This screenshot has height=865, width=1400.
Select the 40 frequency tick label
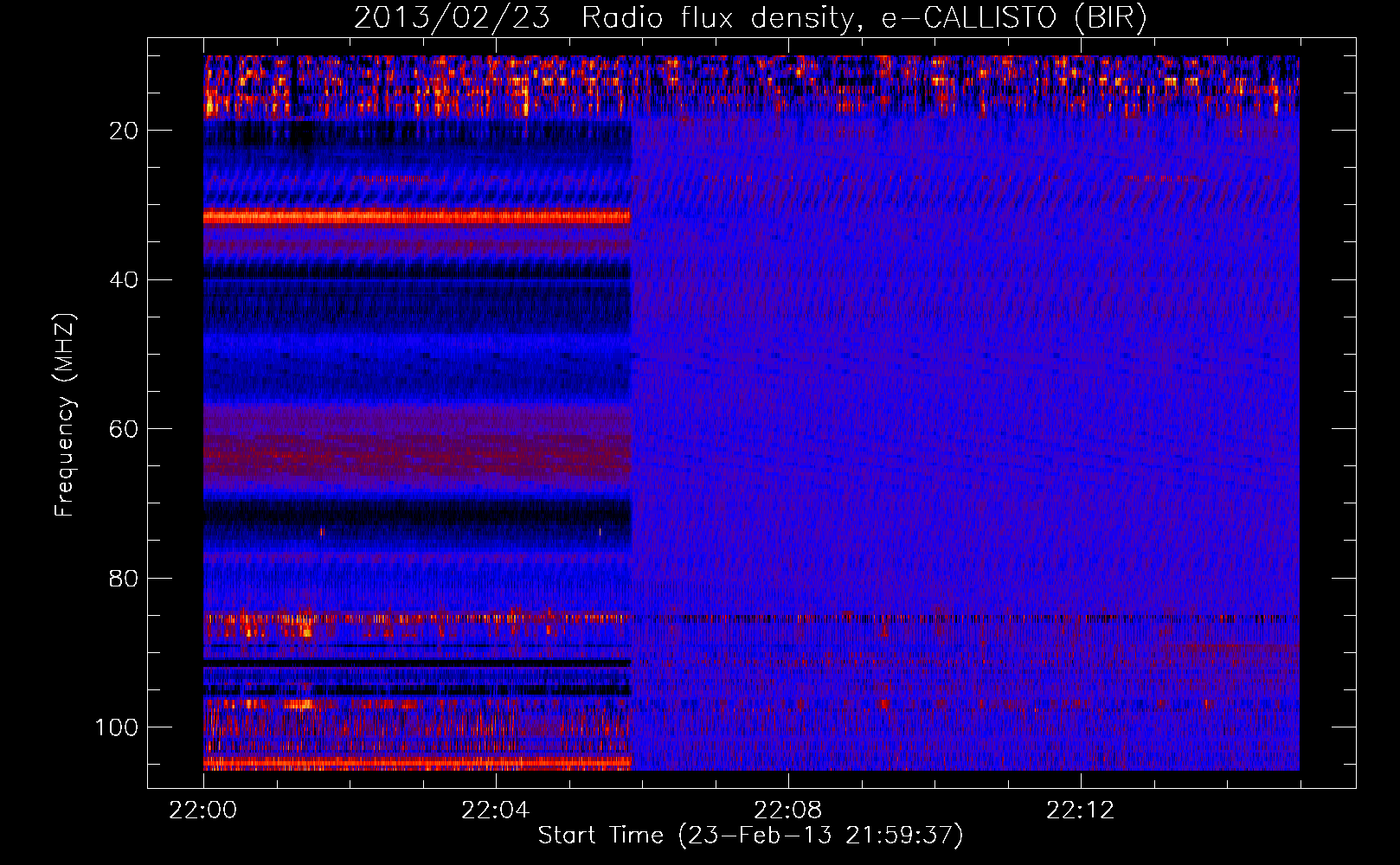125,280
